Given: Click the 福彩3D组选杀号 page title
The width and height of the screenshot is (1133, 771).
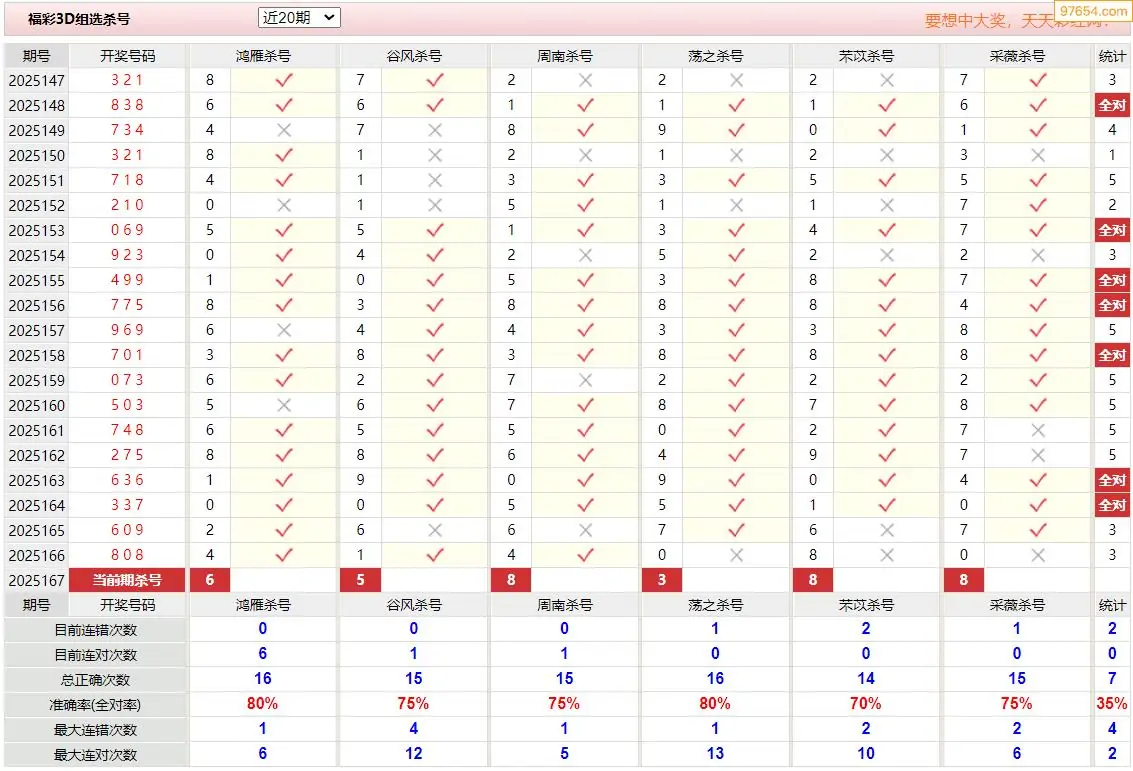Looking at the screenshot, I should (x=79, y=20).
